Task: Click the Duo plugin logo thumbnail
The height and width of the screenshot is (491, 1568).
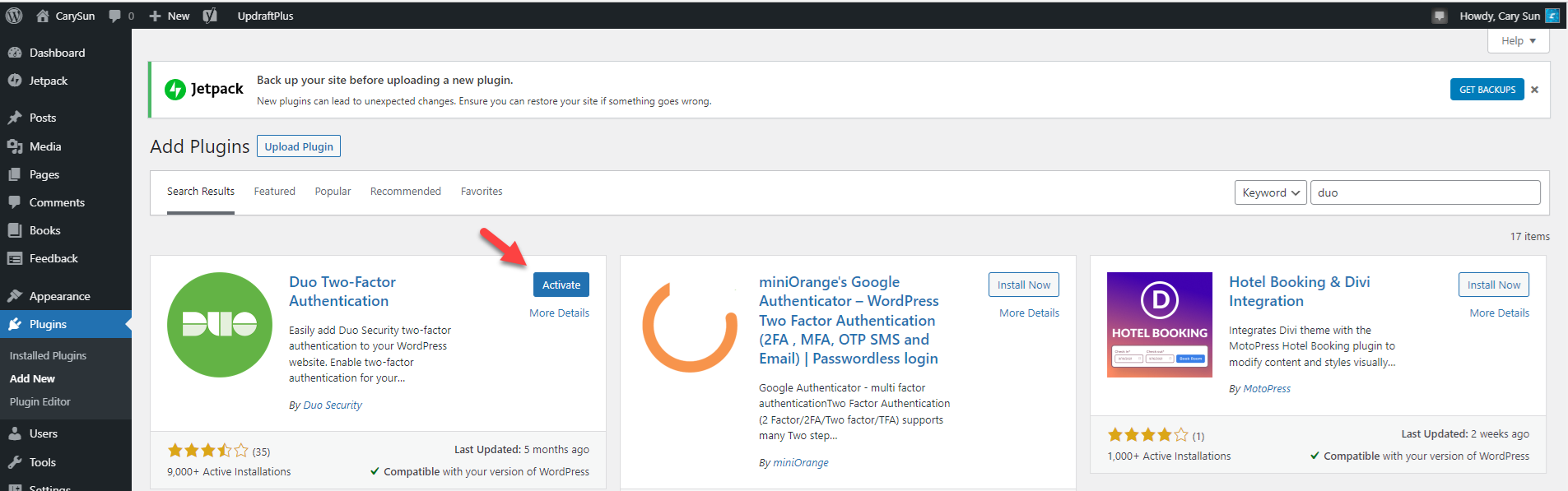Action: tap(220, 325)
